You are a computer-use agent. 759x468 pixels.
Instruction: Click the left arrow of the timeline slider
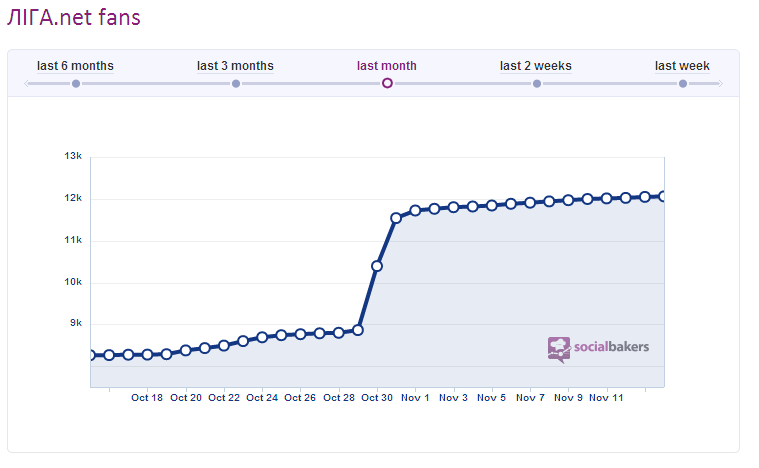point(27,84)
